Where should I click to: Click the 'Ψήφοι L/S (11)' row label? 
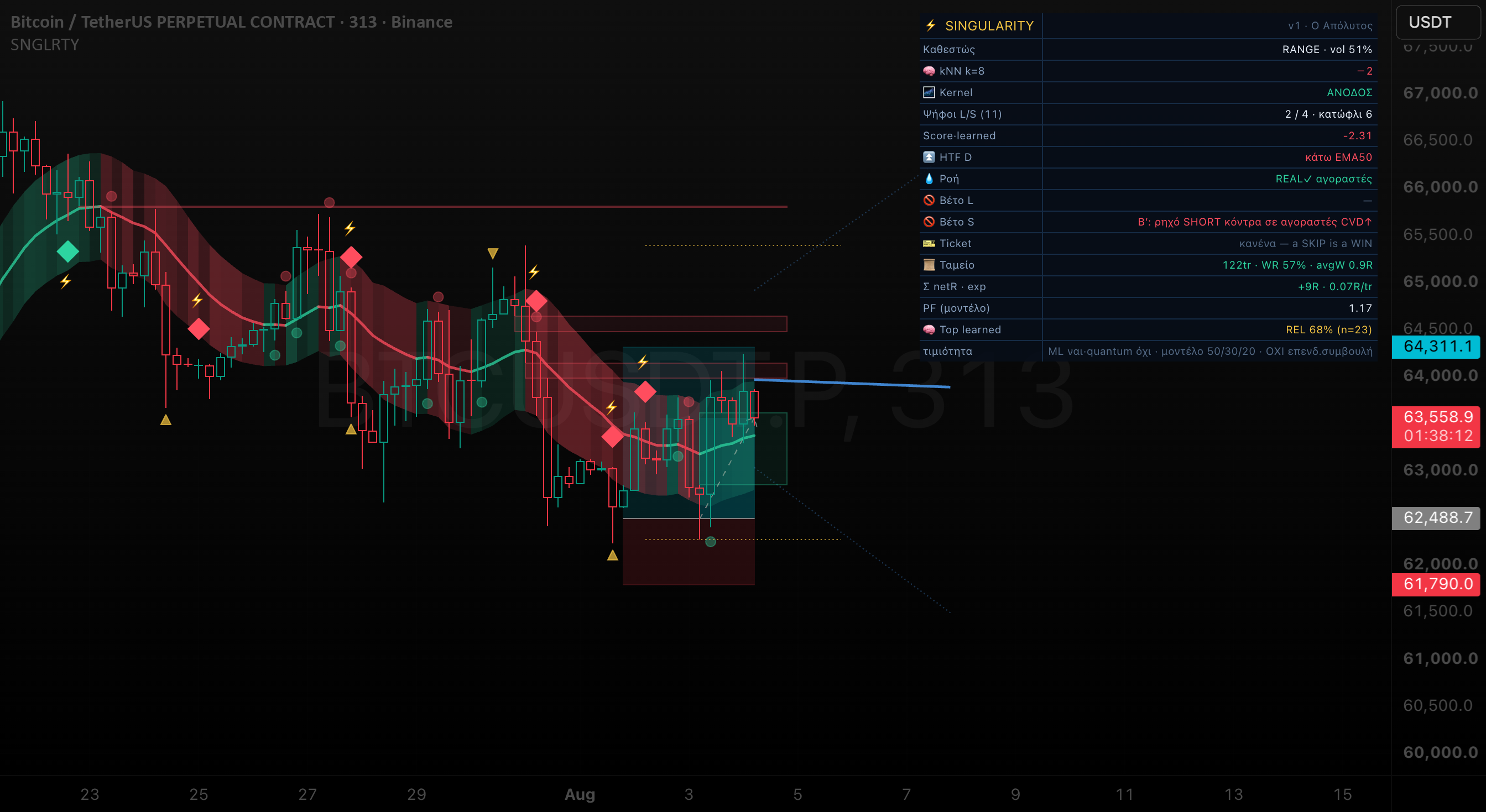click(x=962, y=114)
